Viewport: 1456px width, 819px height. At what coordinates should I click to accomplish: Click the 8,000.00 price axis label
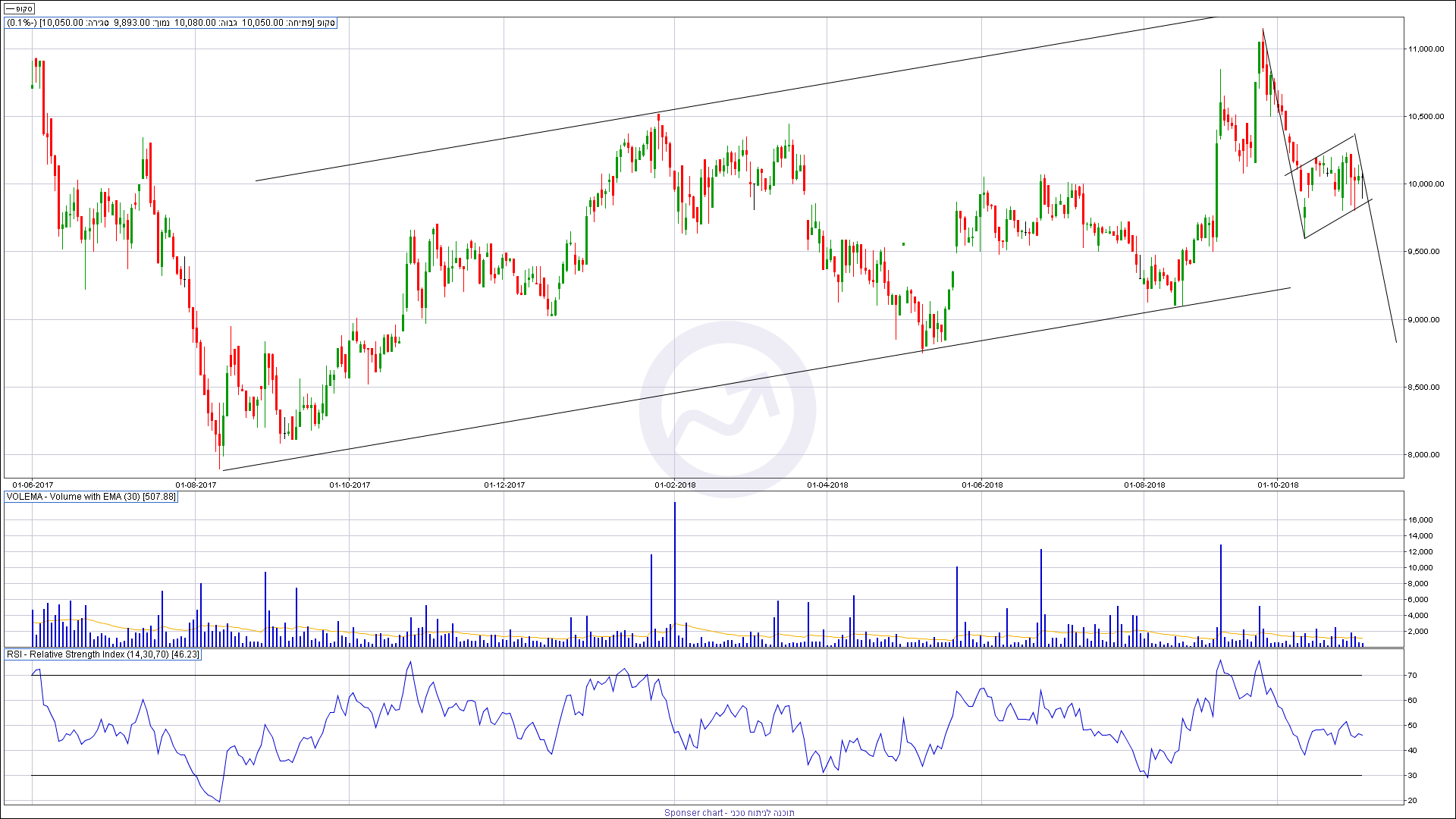pos(1423,455)
